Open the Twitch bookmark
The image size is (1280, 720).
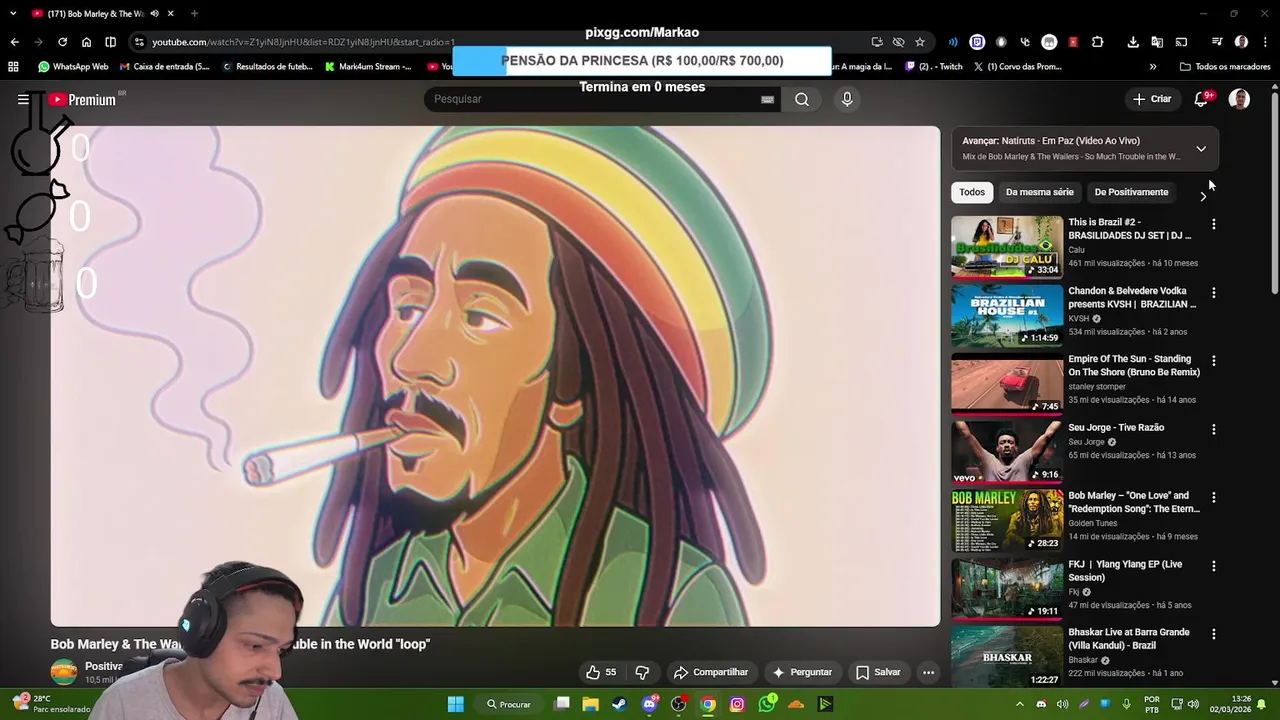coord(934,67)
